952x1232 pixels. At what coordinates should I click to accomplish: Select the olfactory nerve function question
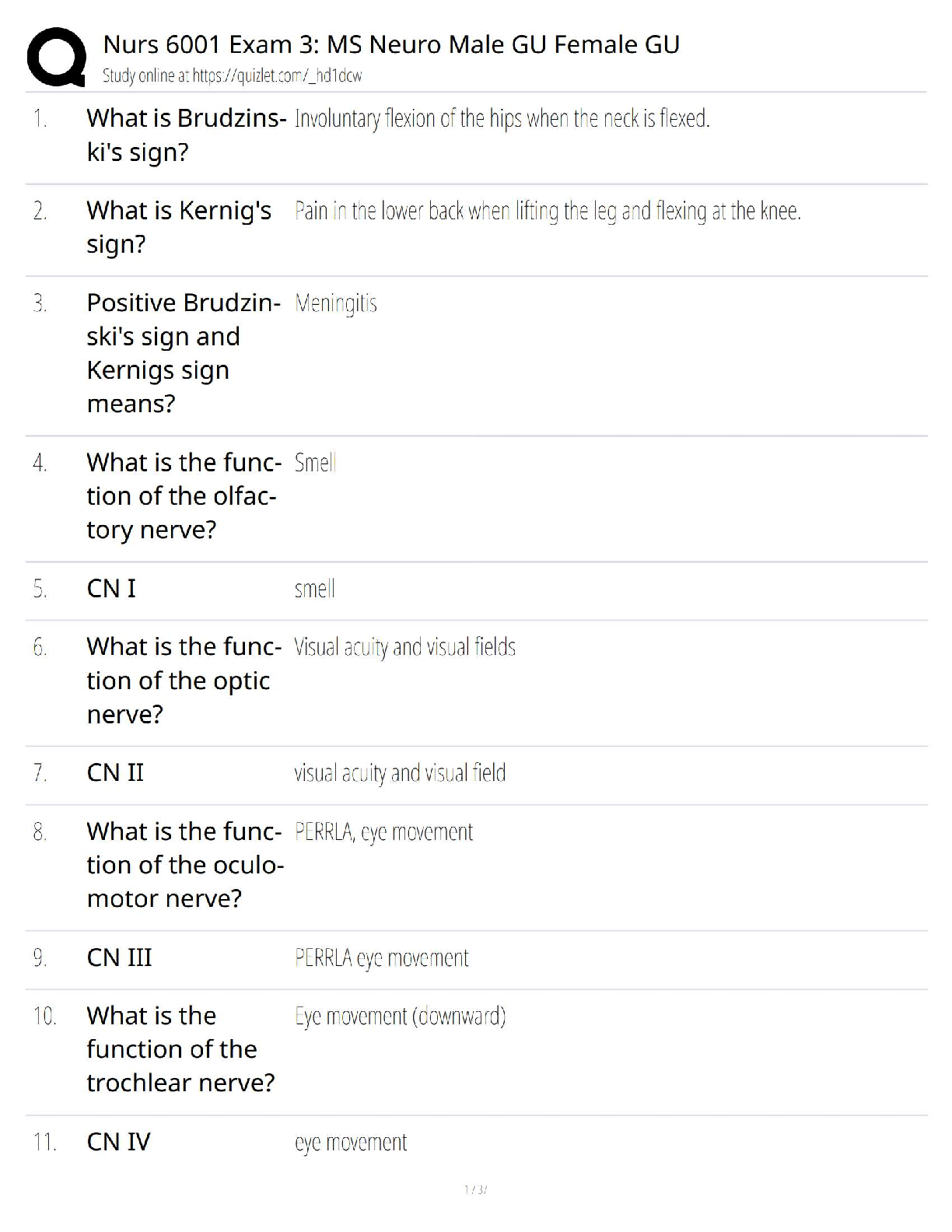pos(184,496)
